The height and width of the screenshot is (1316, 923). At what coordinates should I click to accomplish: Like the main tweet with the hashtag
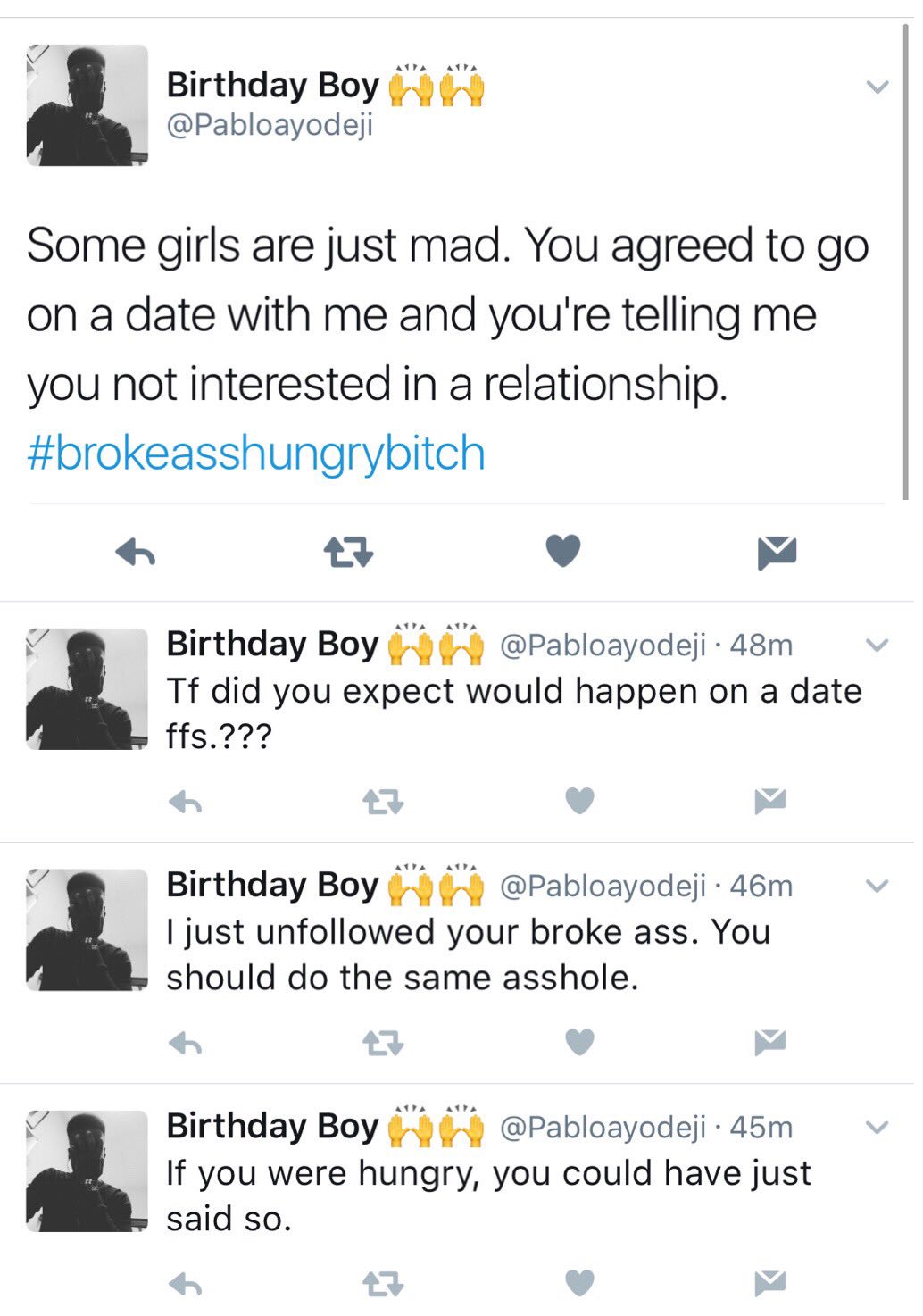coord(563,551)
